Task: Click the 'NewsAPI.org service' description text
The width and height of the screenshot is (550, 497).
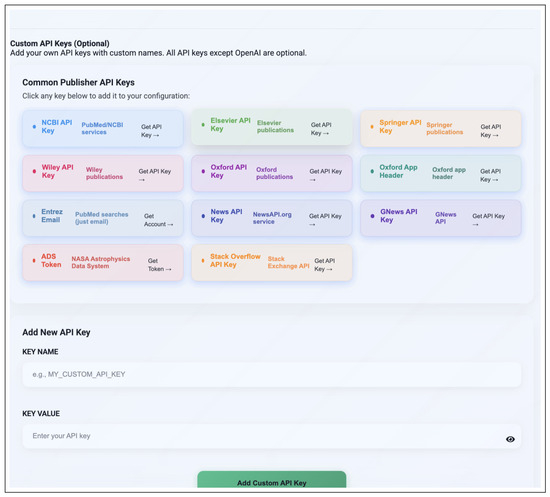Action: click(x=272, y=218)
